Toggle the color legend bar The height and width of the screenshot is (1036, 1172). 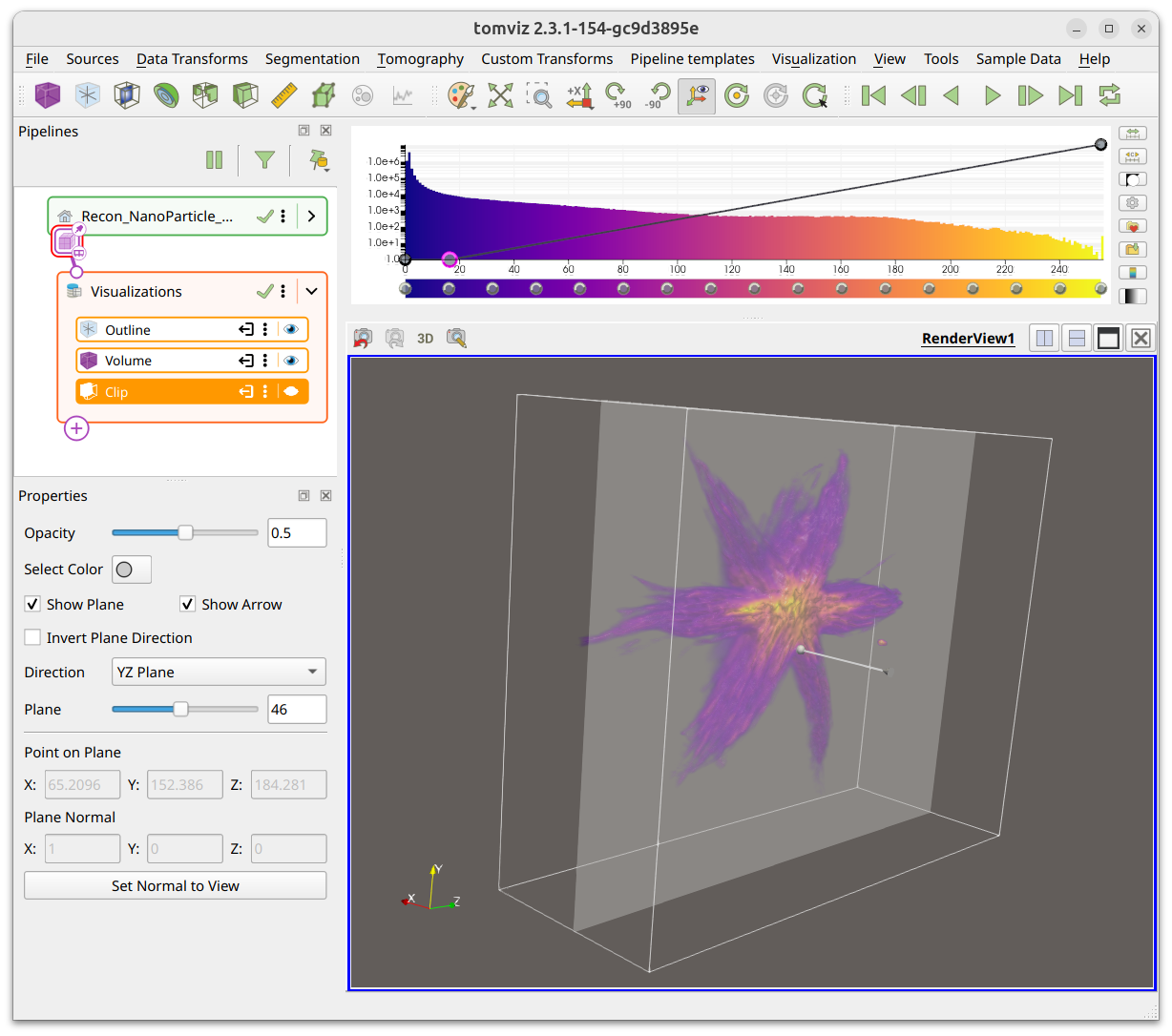1132,273
